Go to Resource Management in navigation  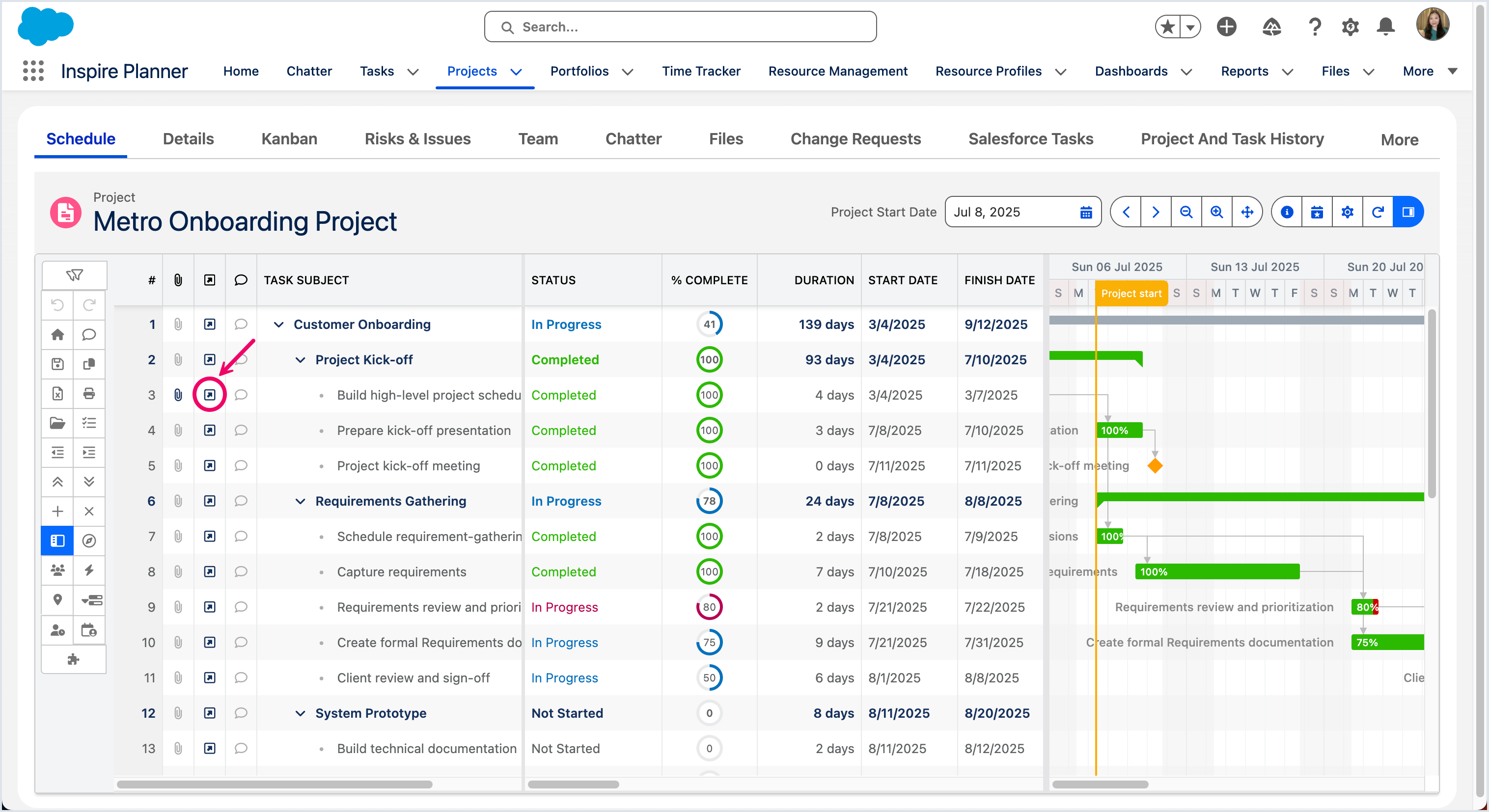[x=838, y=71]
